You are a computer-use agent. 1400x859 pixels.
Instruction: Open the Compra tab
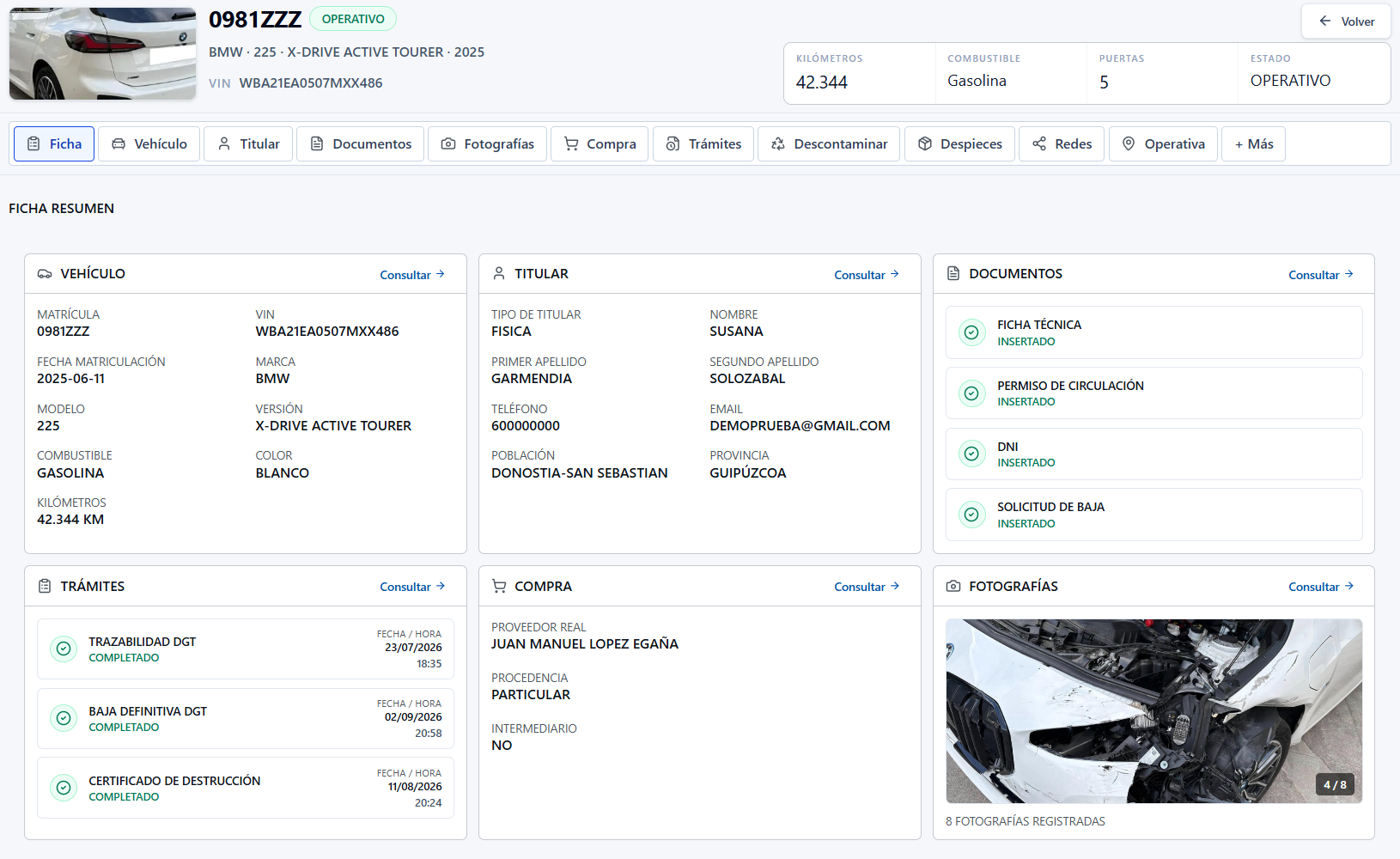[x=600, y=144]
